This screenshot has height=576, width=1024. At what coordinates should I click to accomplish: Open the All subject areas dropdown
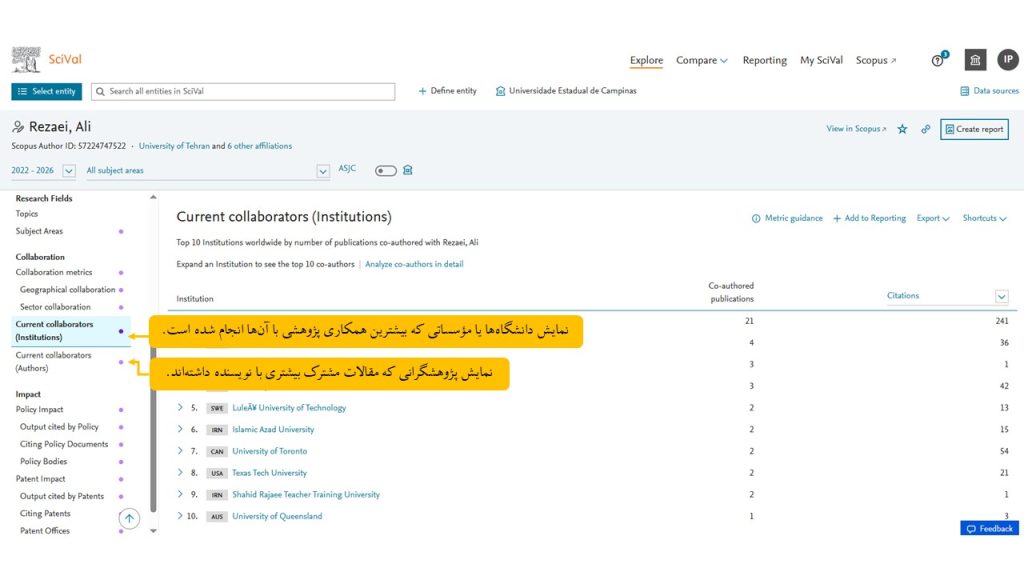[208, 170]
